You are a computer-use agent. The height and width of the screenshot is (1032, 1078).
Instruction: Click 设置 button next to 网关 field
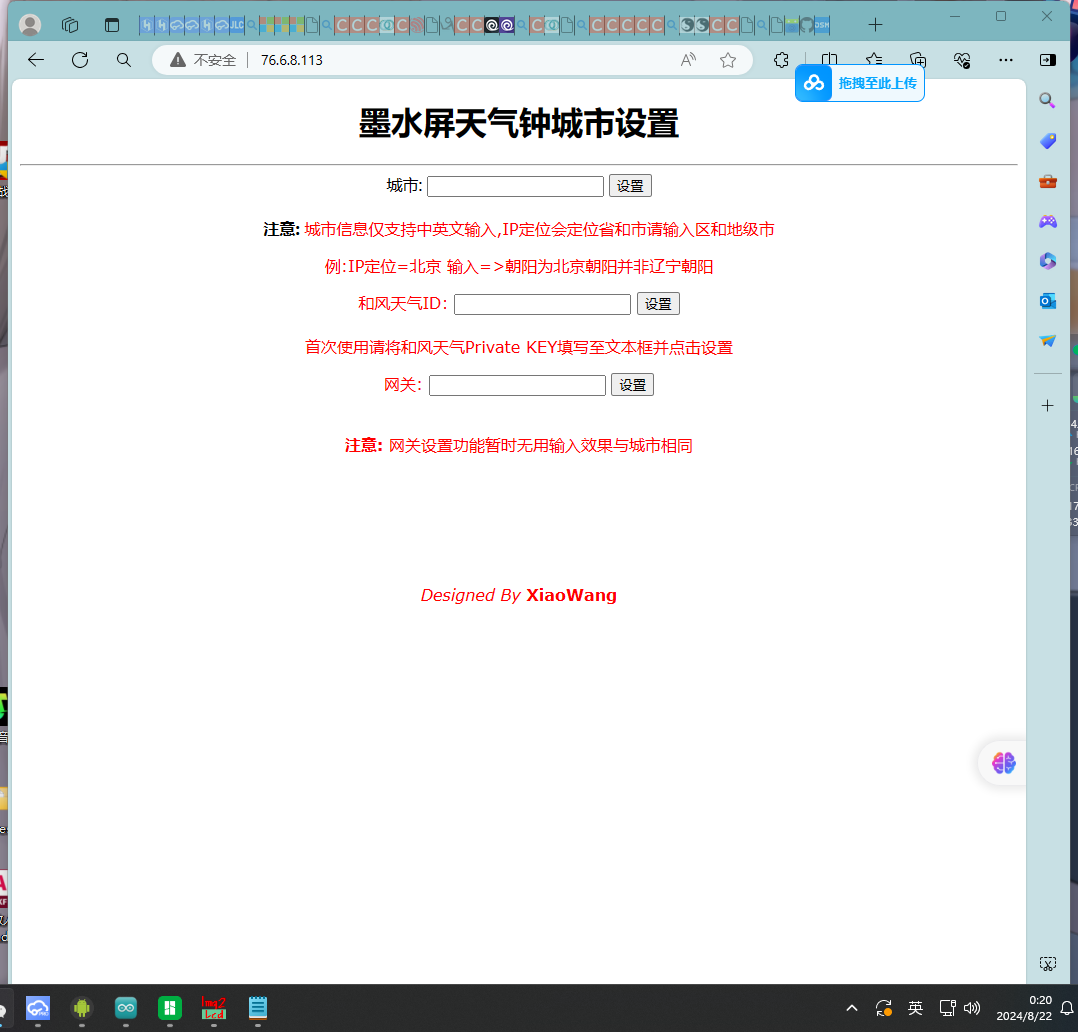tap(632, 385)
